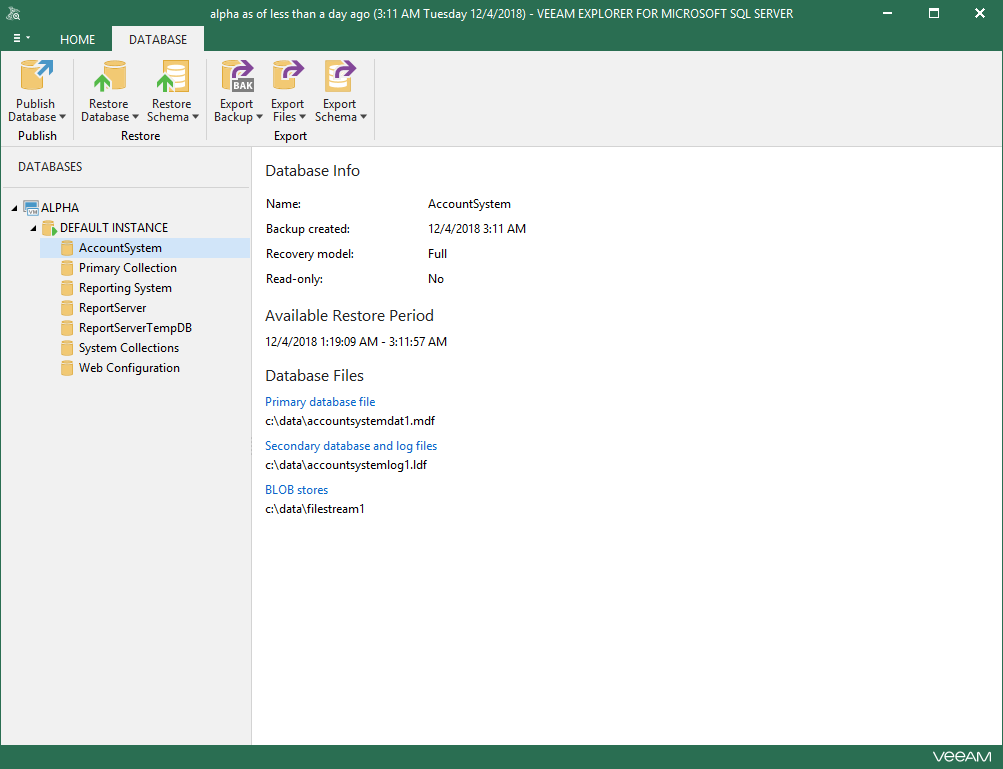The width and height of the screenshot is (1003, 769).
Task: Click the AccountSystem database icon
Action: (67, 248)
